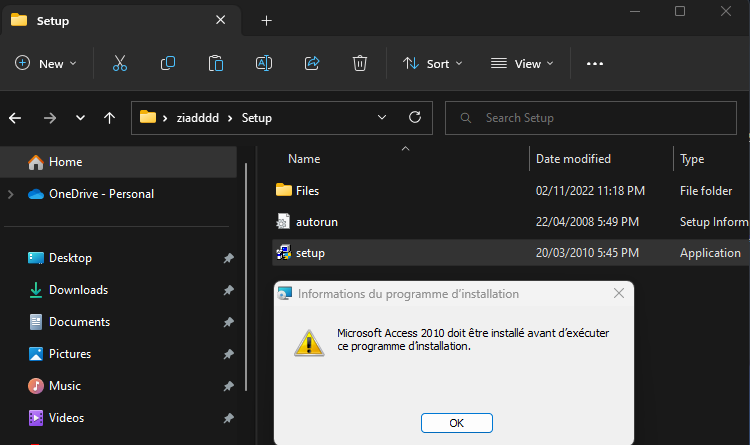The image size is (750, 445).
Task: Click the navigation pane scrollbar
Action: tap(246, 278)
